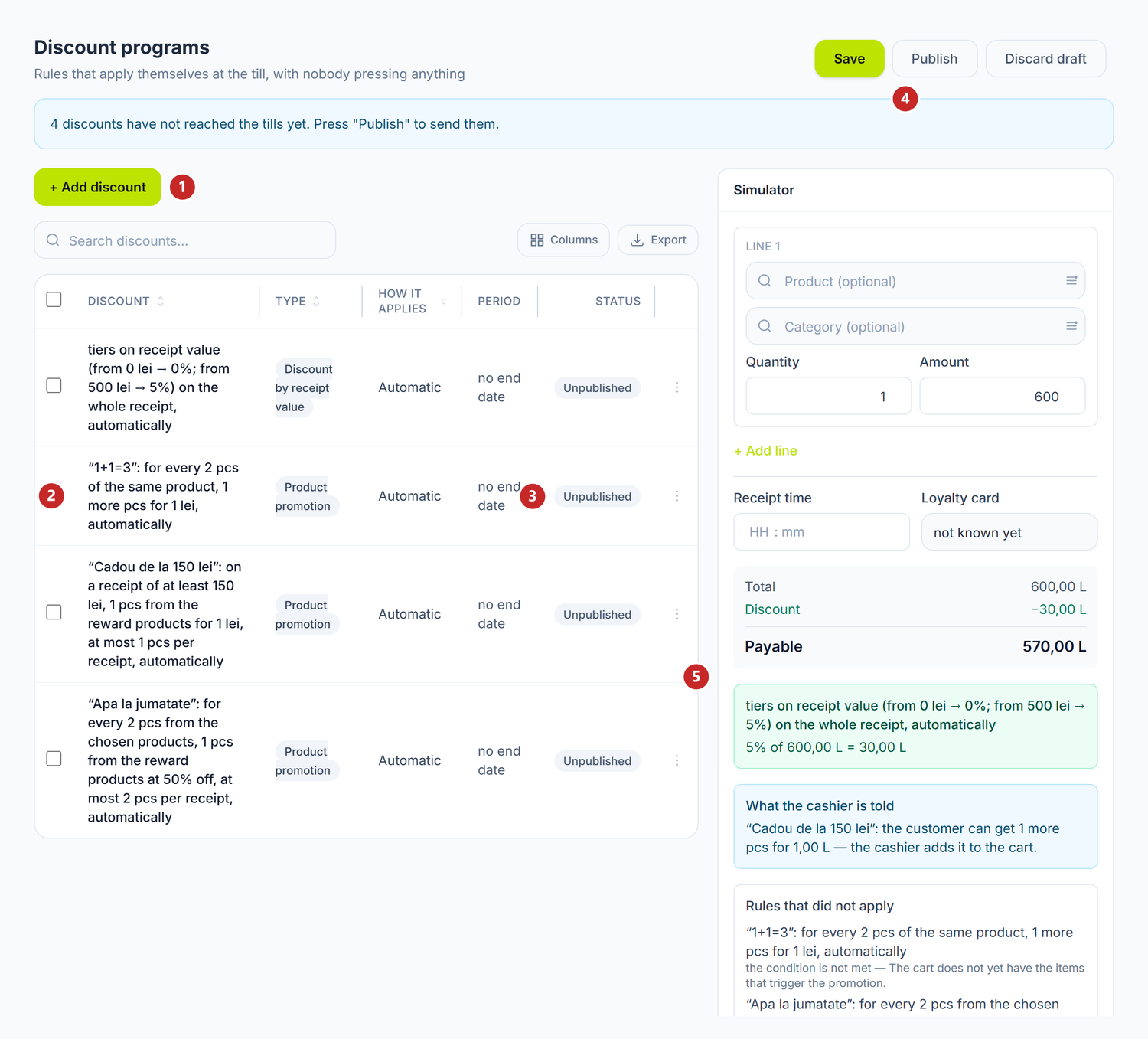Image resolution: width=1148 pixels, height=1039 pixels.
Task: Focus the Search discounts field
Action: pos(185,240)
